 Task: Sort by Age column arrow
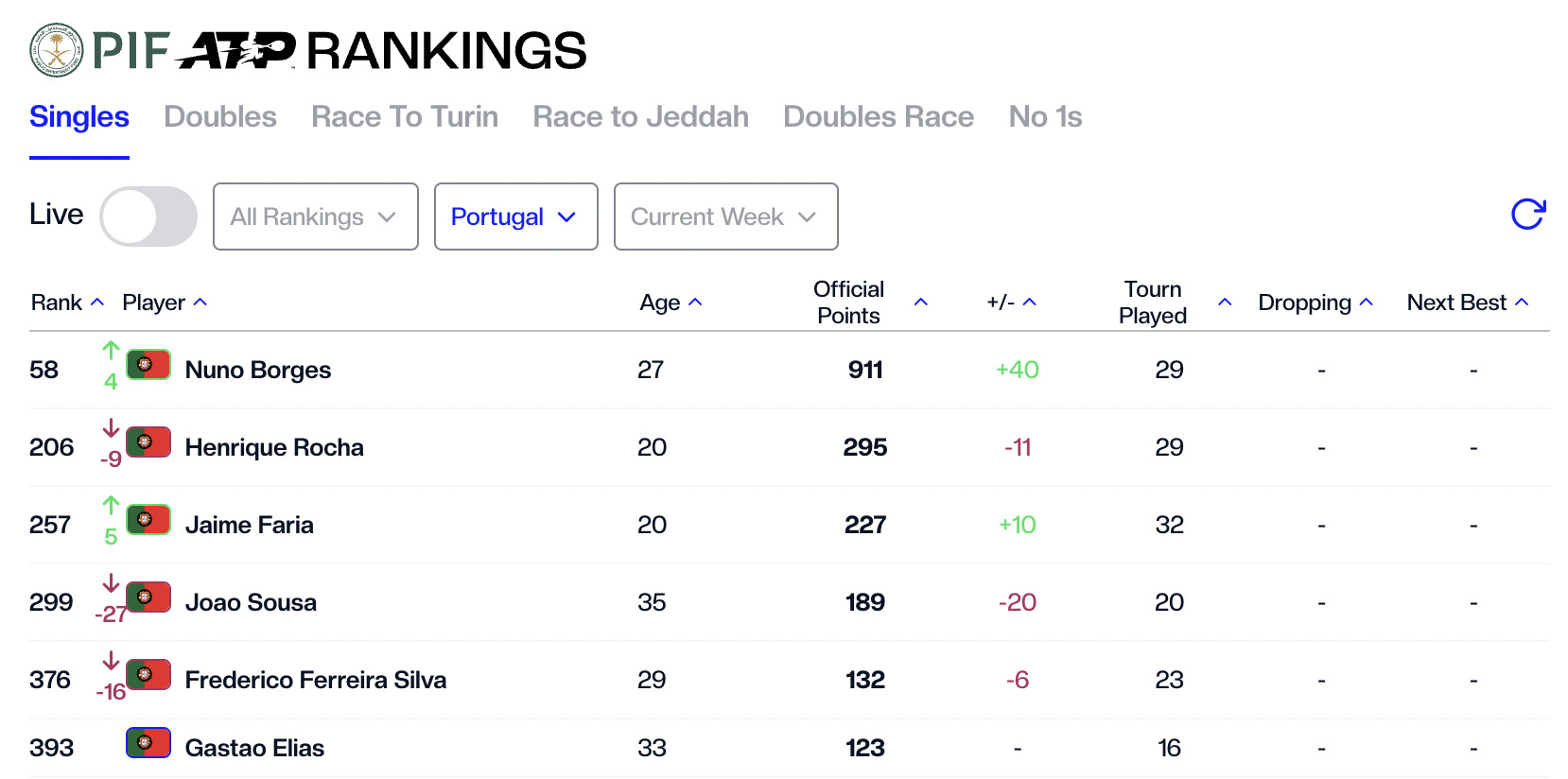tap(695, 303)
